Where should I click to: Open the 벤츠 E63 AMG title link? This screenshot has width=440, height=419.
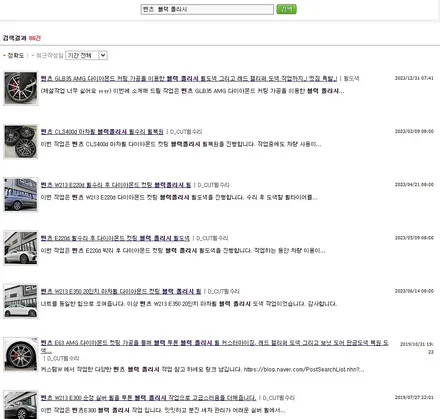pyautogui.click(x=214, y=346)
